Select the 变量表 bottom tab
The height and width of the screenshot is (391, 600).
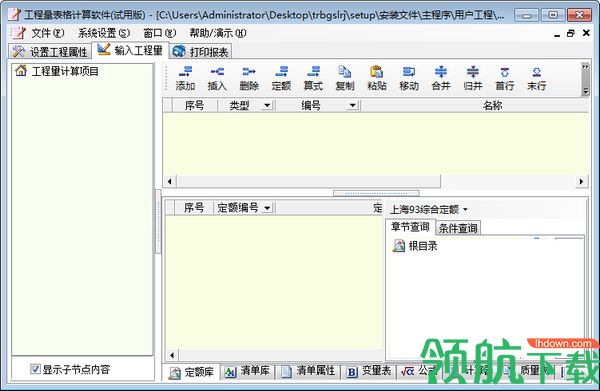tap(369, 371)
